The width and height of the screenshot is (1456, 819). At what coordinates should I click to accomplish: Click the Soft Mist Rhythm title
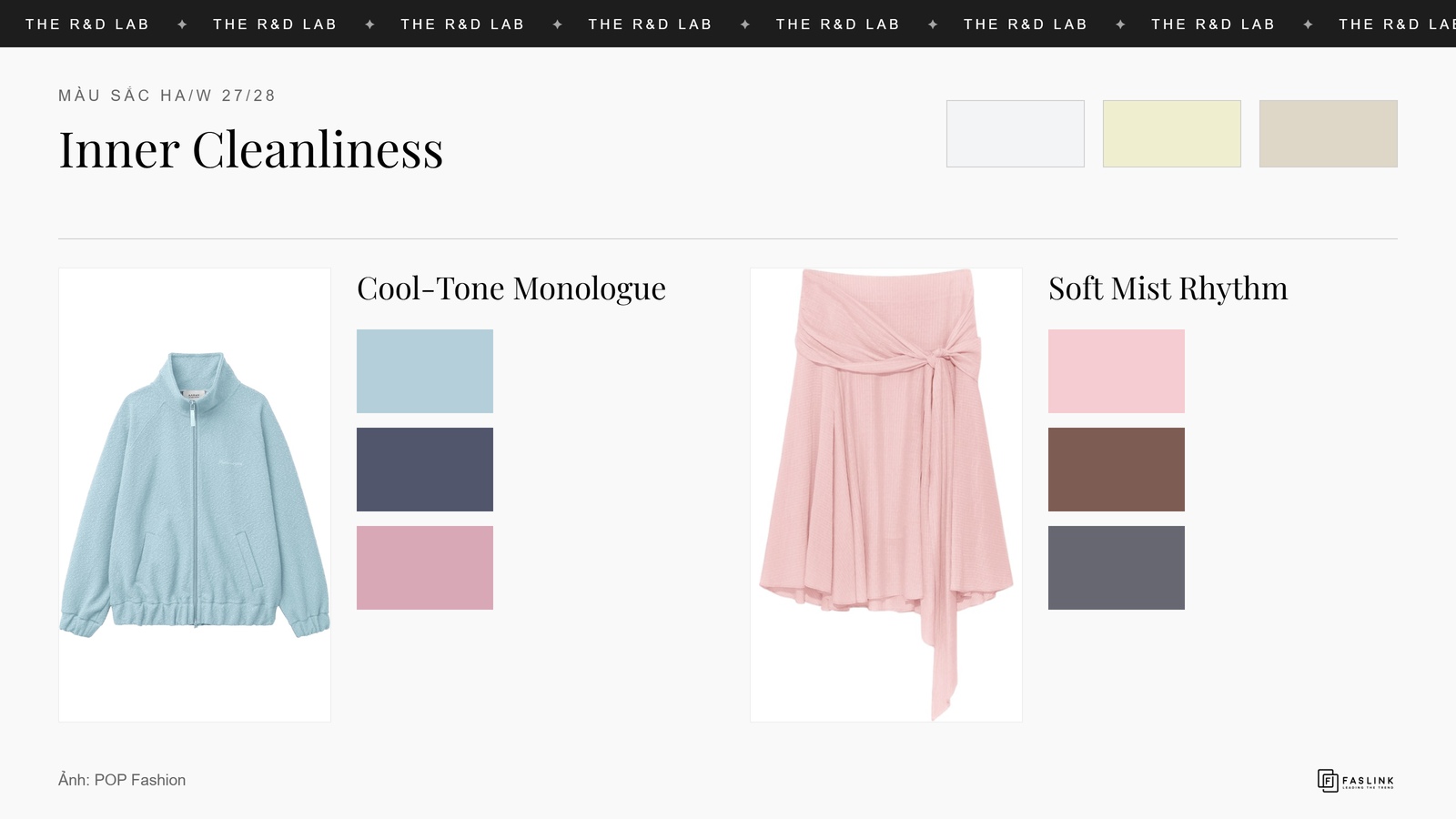pos(1168,289)
